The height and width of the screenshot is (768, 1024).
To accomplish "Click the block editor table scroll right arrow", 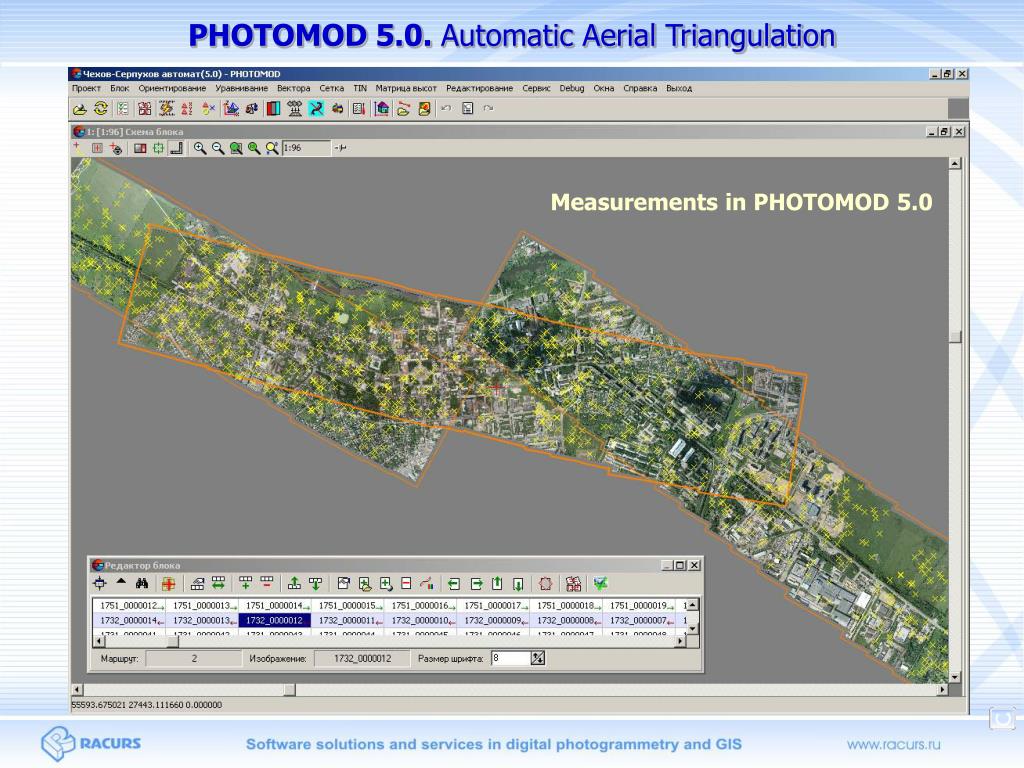I will pos(681,642).
